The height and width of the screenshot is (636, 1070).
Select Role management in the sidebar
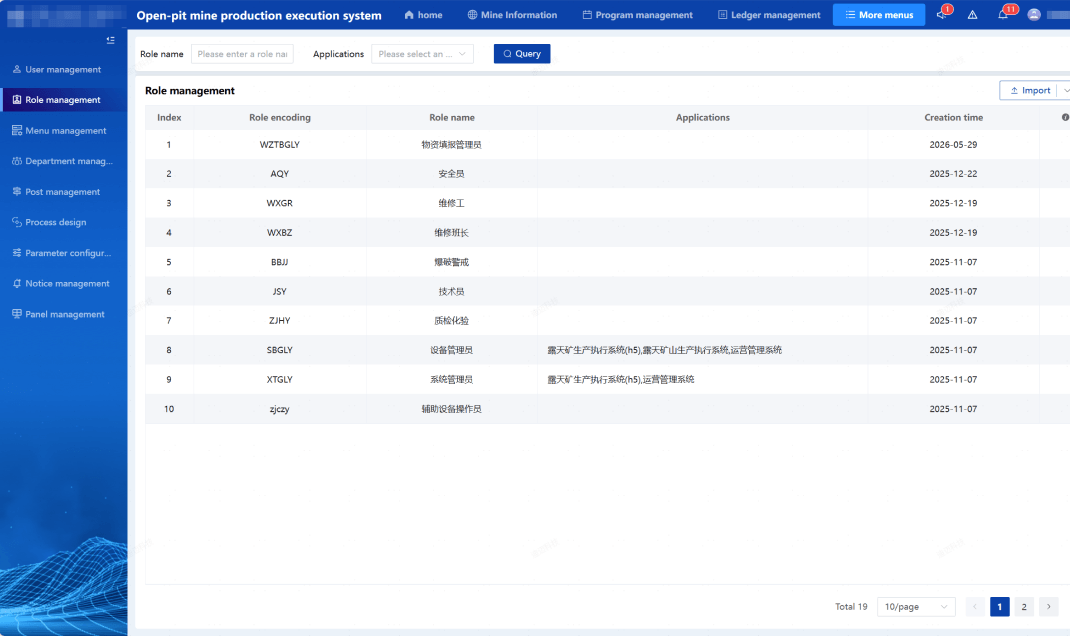click(64, 100)
